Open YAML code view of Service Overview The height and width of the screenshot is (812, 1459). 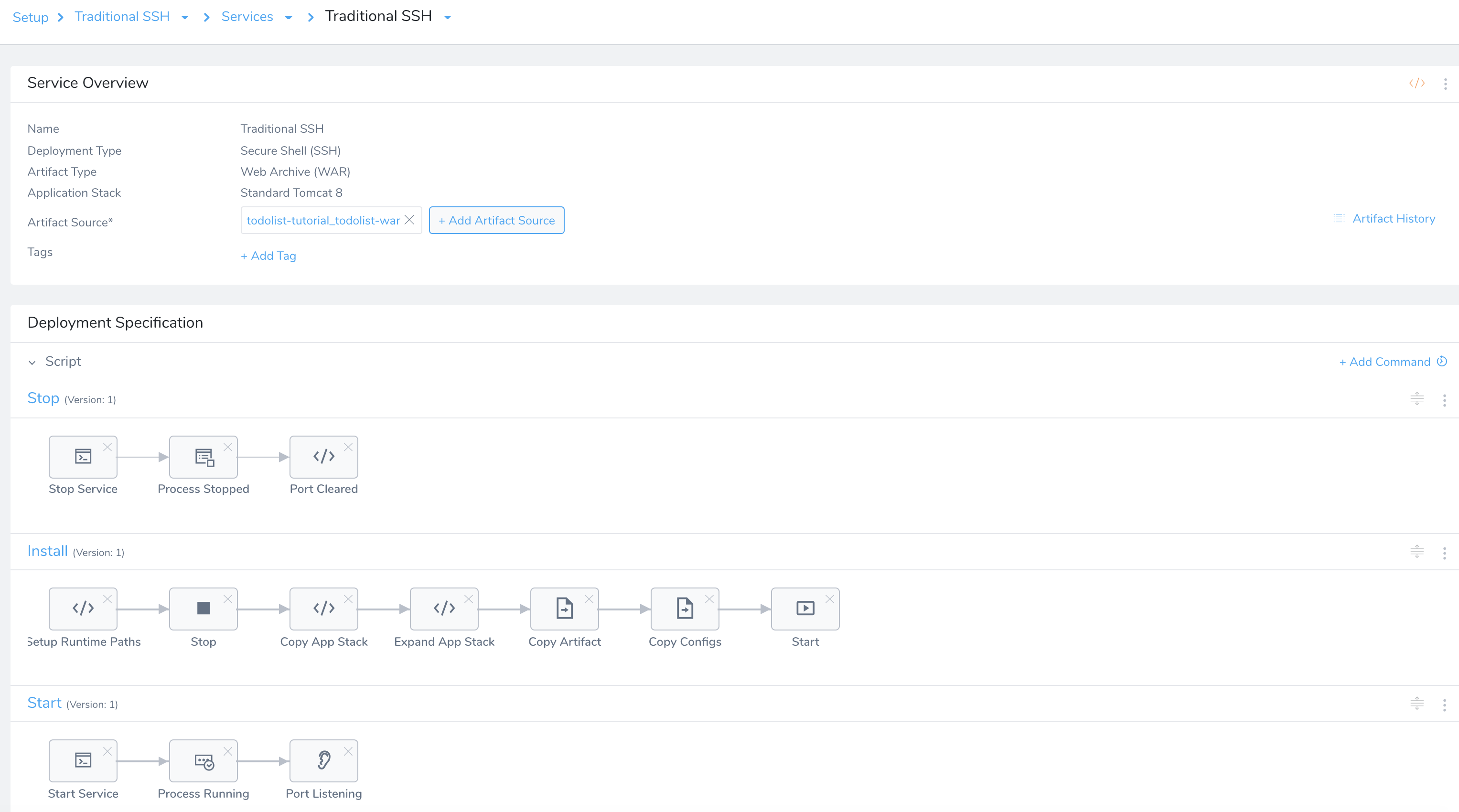pyautogui.click(x=1416, y=83)
